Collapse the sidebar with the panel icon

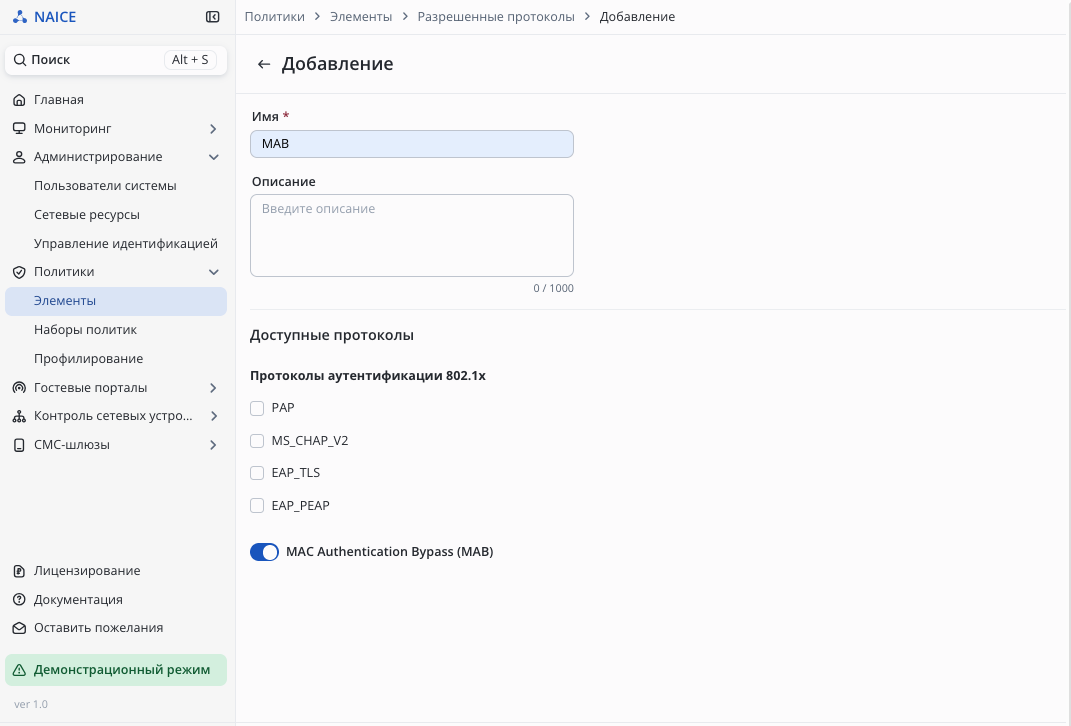(212, 17)
